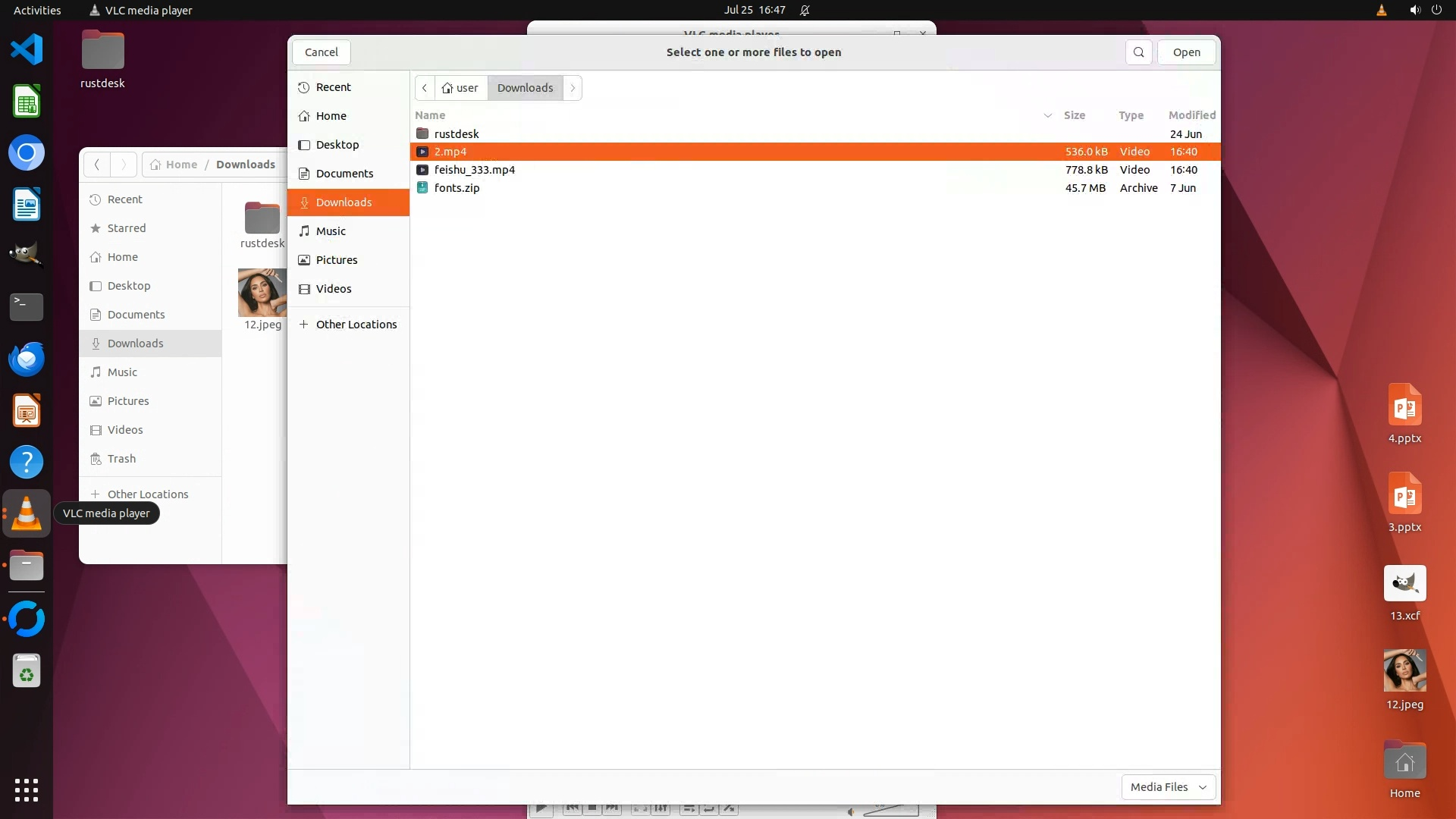Image resolution: width=1456 pixels, height=819 pixels.
Task: Sort files by the Size column header
Action: (1074, 115)
